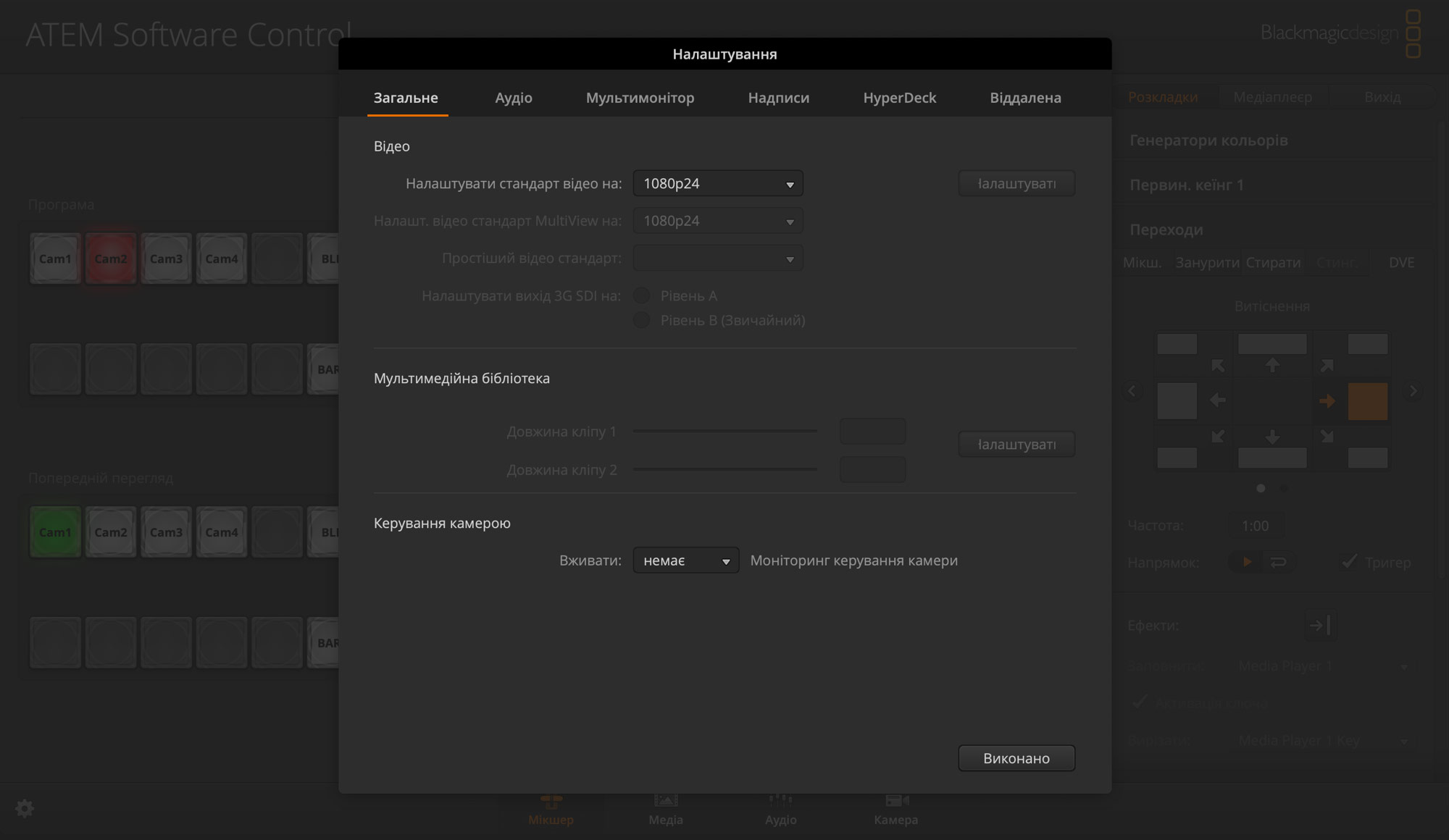
Task: Open the Віддалена tab
Action: tap(1026, 98)
